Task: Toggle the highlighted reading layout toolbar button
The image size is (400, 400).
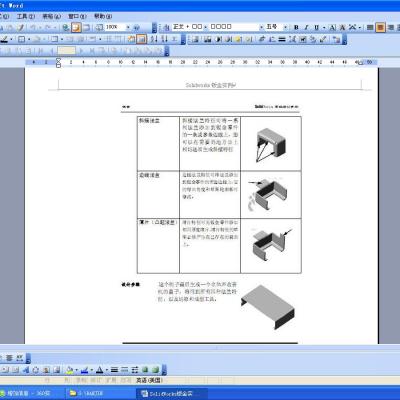Action: 76,27
